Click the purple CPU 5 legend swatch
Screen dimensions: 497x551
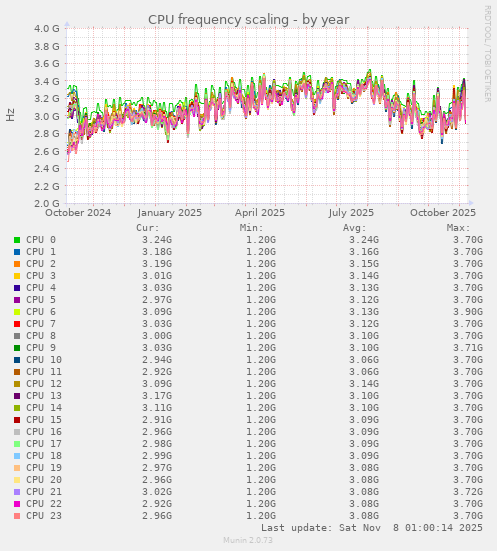(17, 300)
